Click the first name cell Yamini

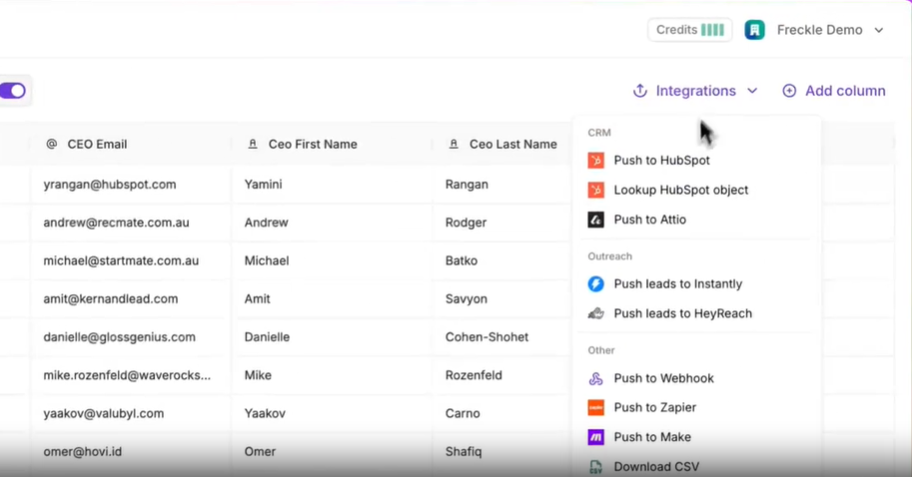332,184
